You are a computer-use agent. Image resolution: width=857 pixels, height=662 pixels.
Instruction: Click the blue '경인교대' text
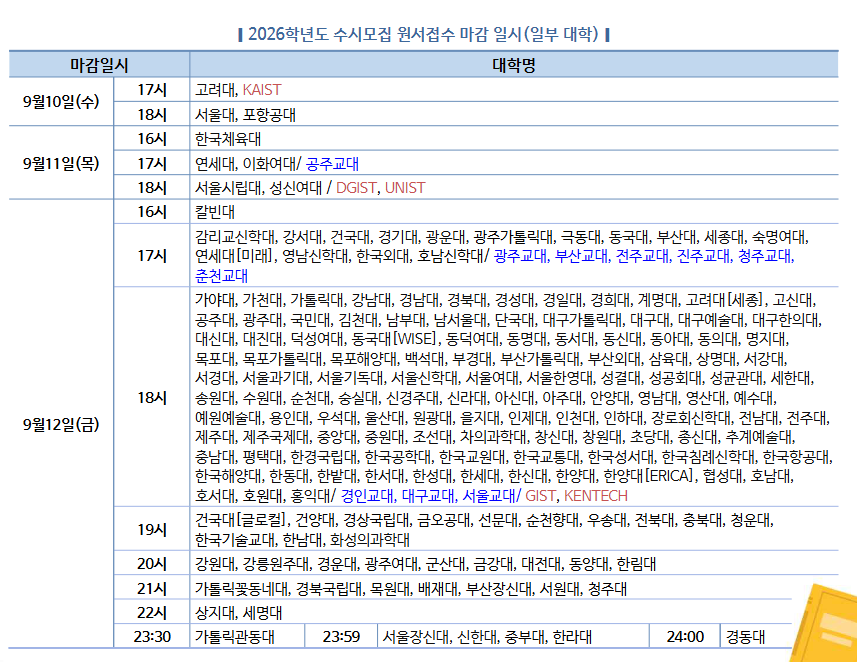pos(367,495)
